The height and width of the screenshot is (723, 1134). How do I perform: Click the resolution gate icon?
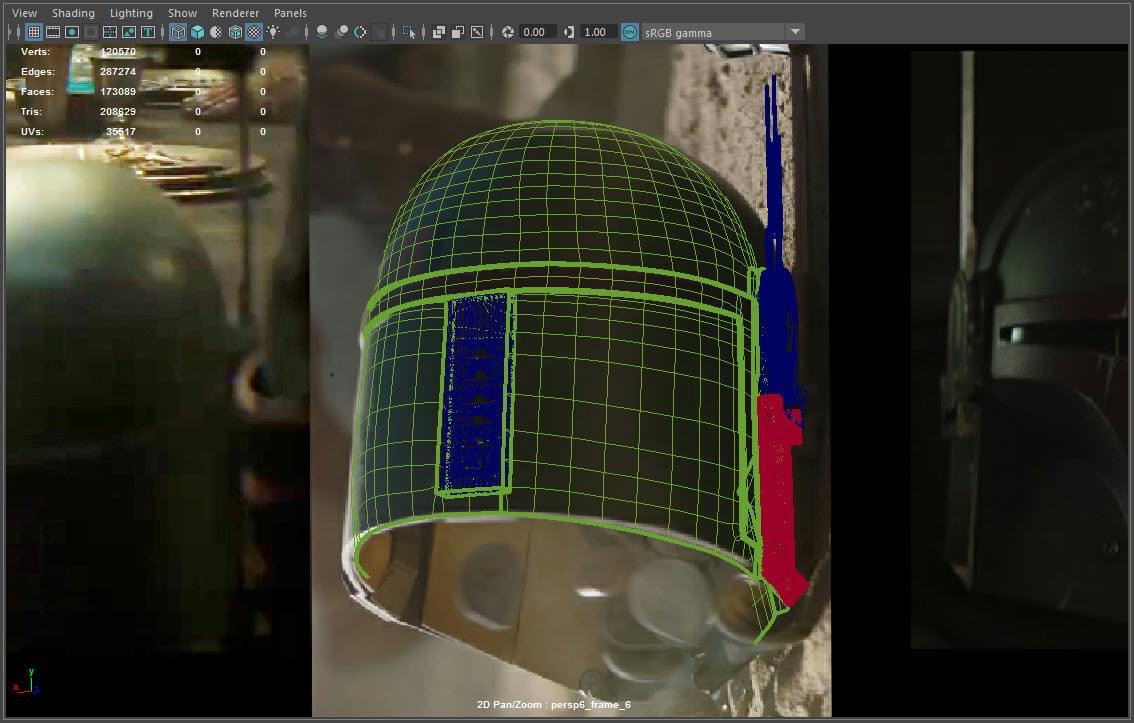(72, 32)
